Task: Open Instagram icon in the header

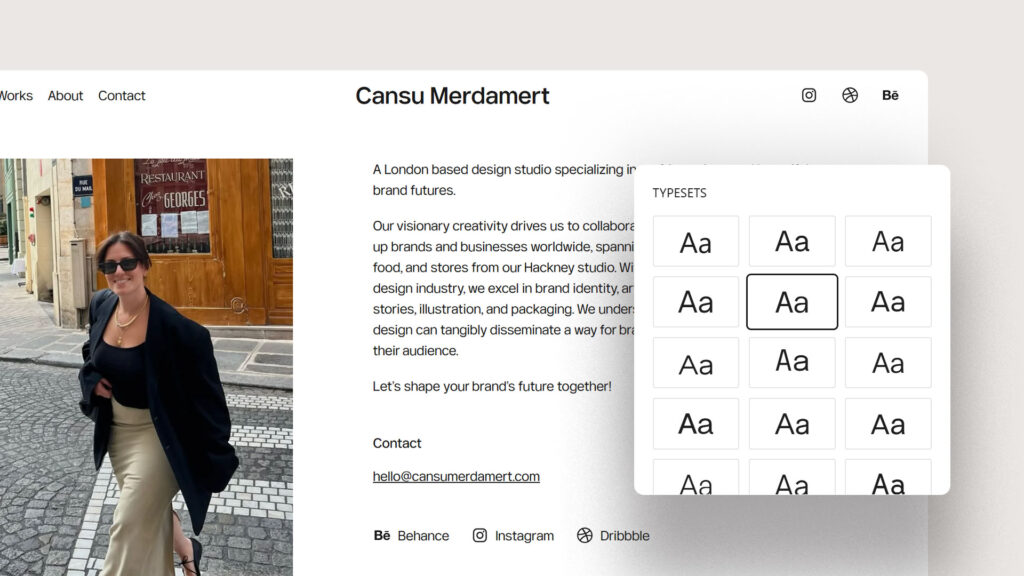Action: pyautogui.click(x=808, y=95)
